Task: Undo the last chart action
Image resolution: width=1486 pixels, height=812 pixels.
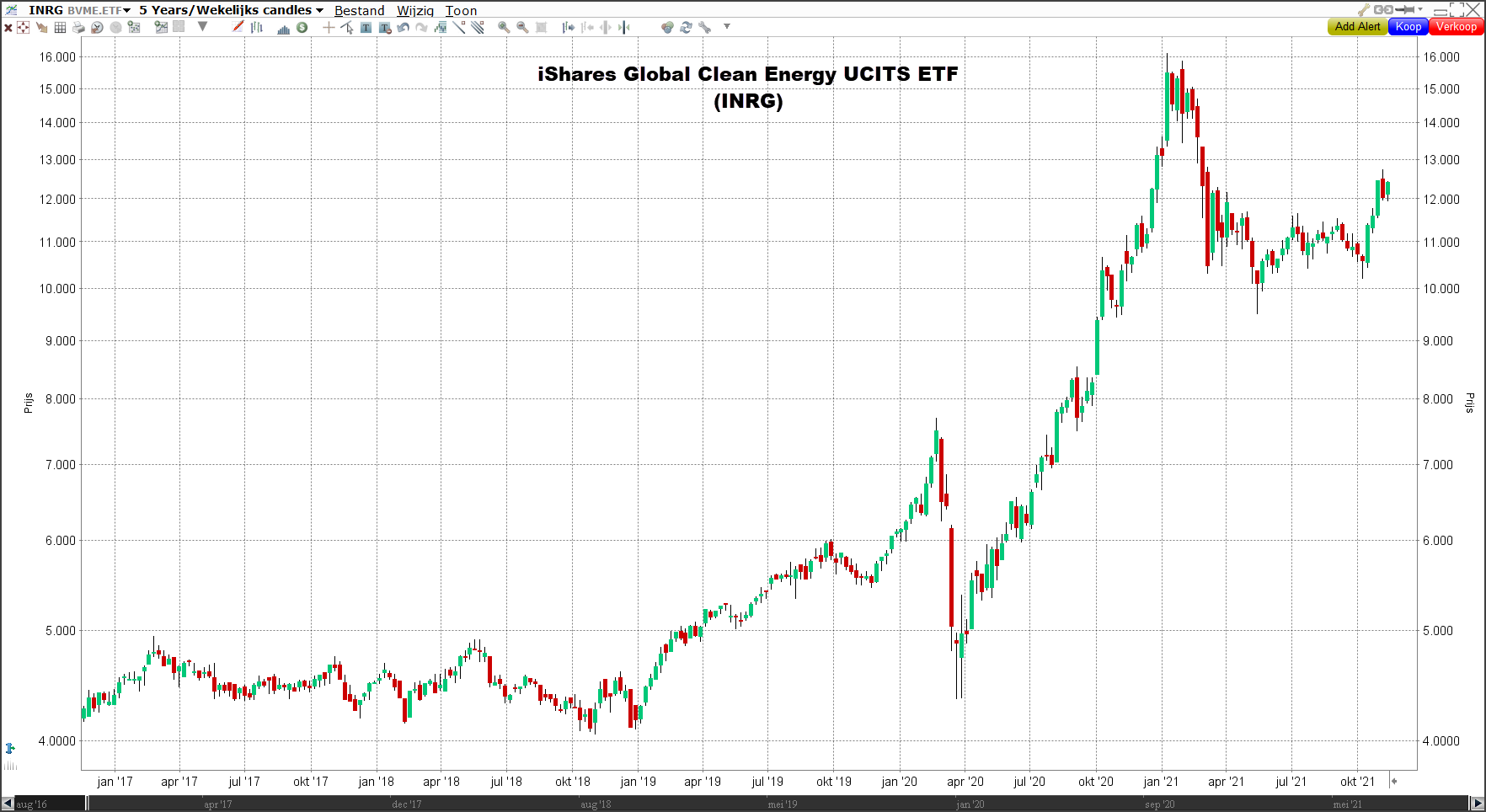Action: (403, 28)
